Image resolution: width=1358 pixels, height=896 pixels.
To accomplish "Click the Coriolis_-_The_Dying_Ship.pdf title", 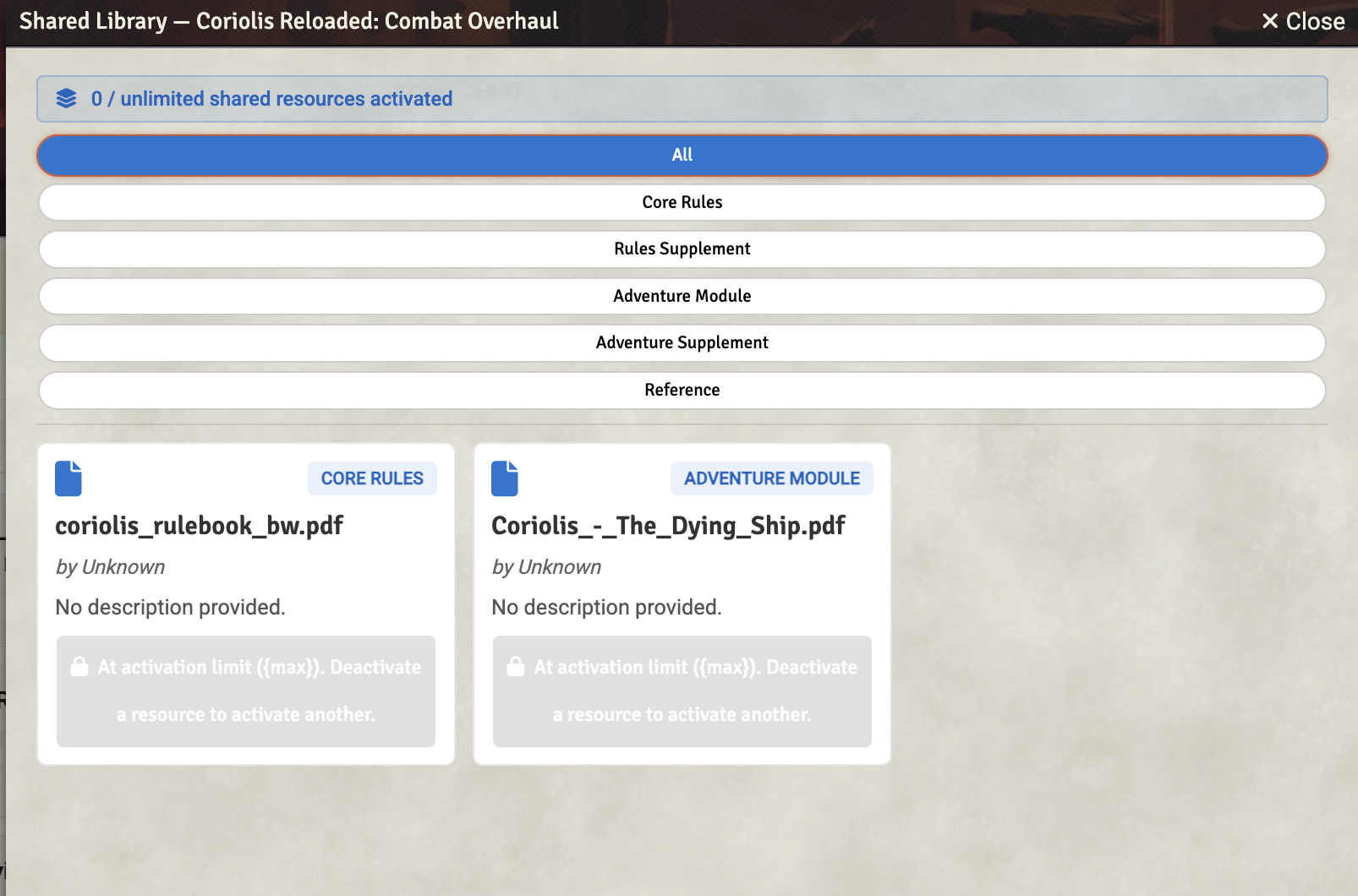I will click(x=668, y=526).
